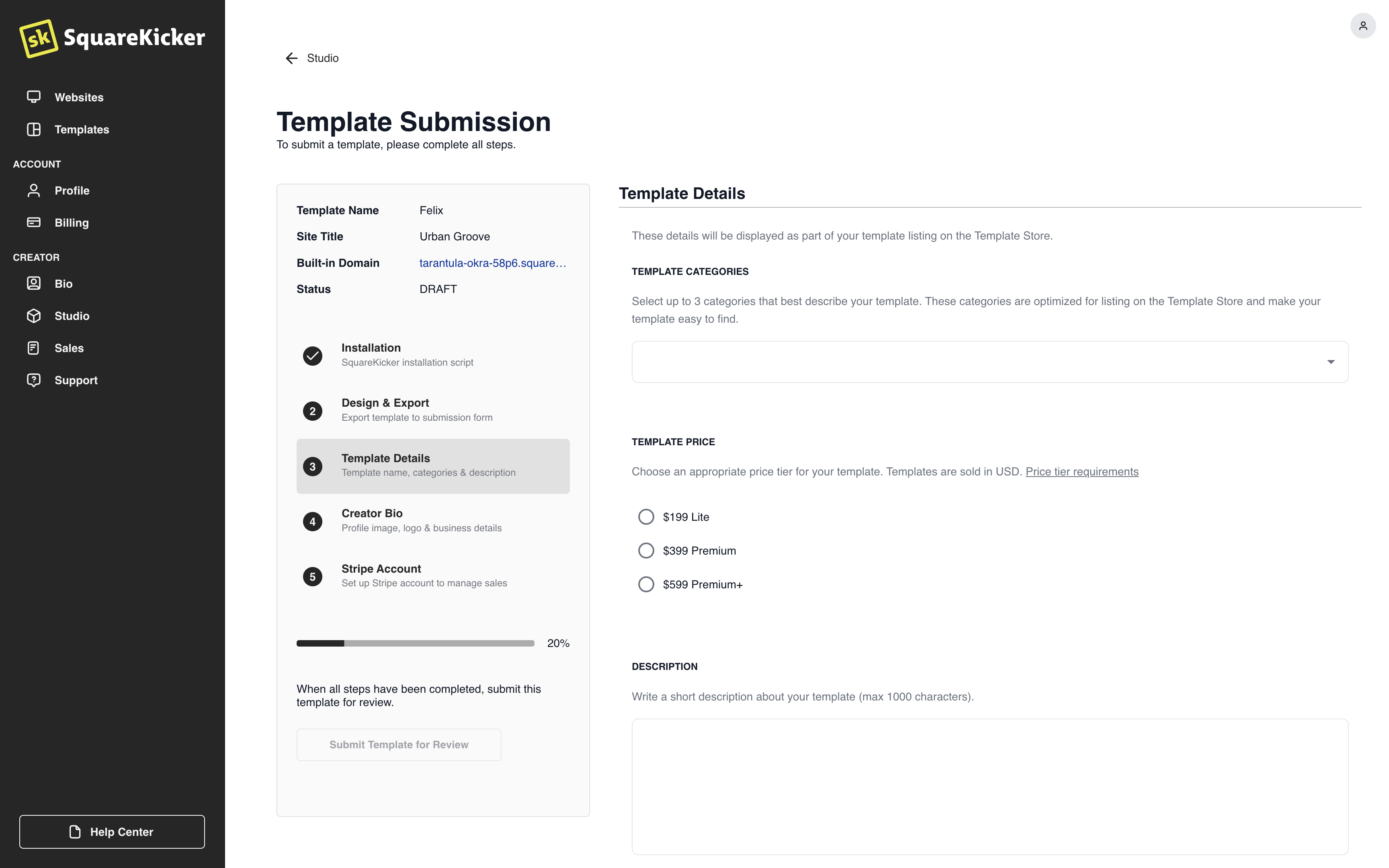This screenshot has height=868, width=1389.
Task: Enable the $599 Premium+ tier
Action: click(x=645, y=584)
